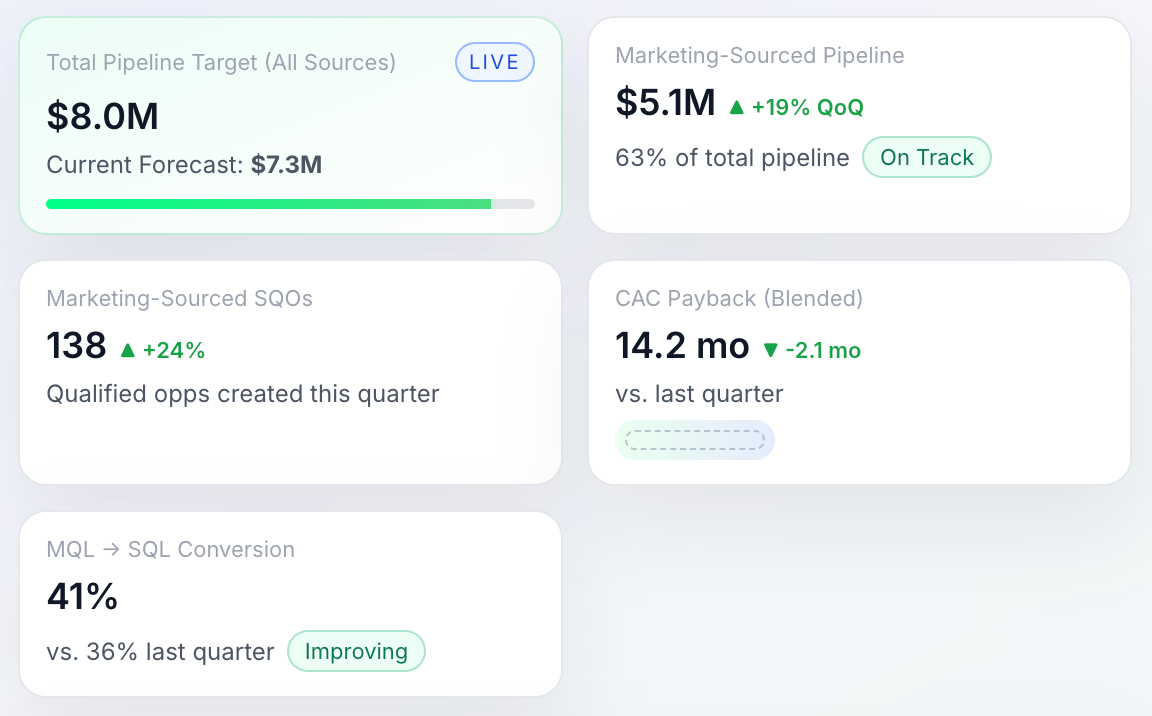Select the 138 SQO count
The image size is (1152, 716).
76,345
